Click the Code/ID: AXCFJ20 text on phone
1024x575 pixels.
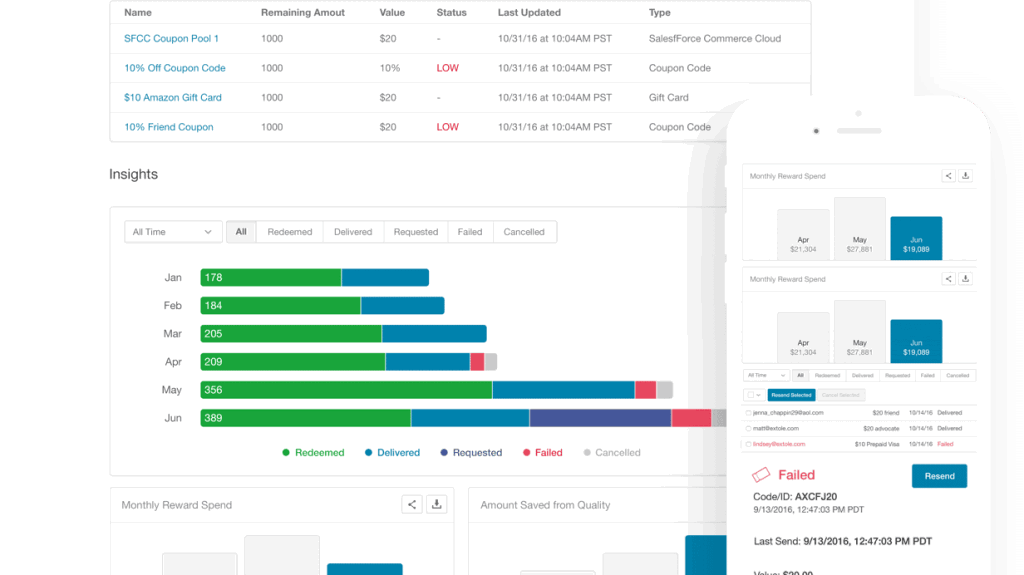coord(795,497)
